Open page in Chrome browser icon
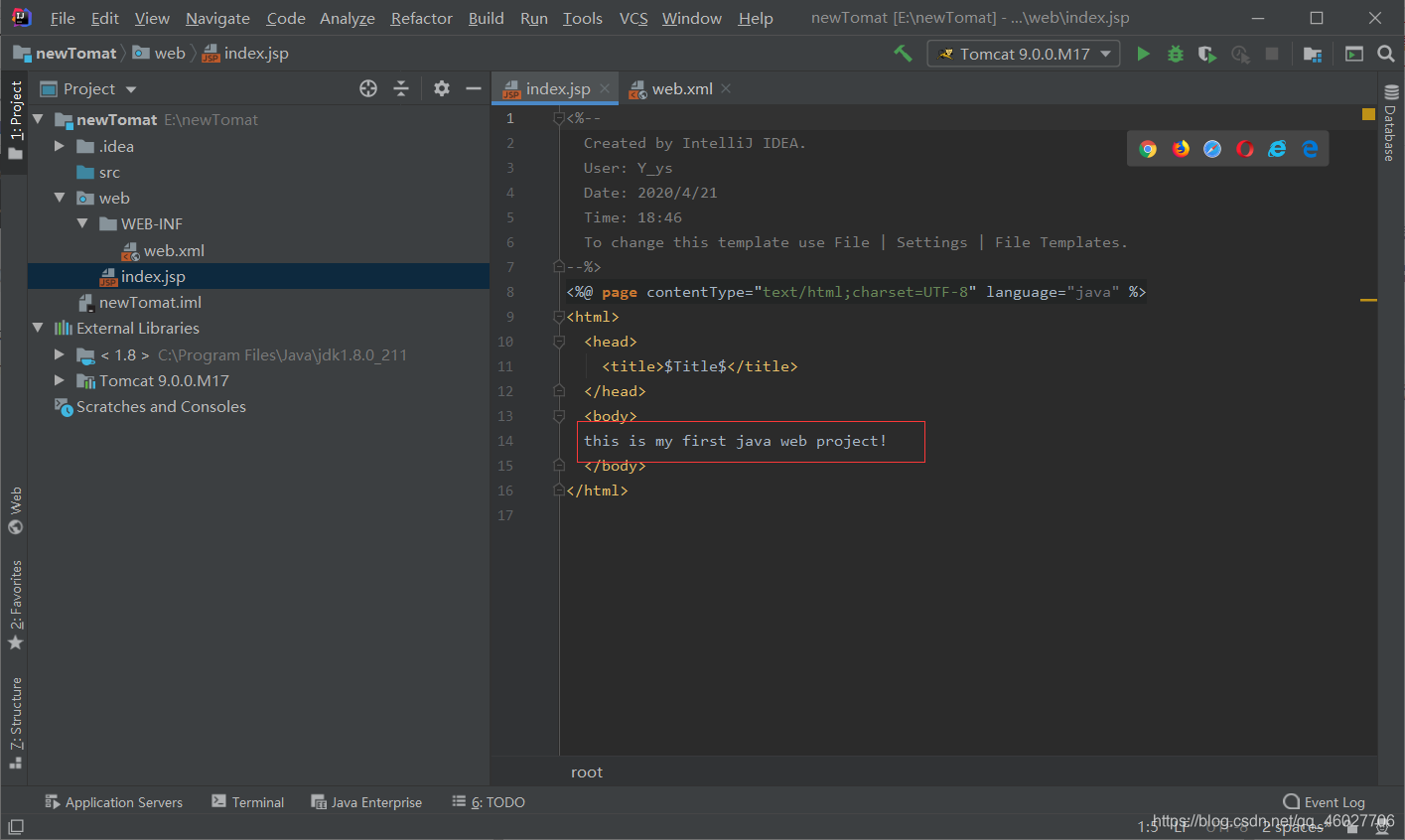Viewport: 1405px width, 840px height. [x=1148, y=149]
